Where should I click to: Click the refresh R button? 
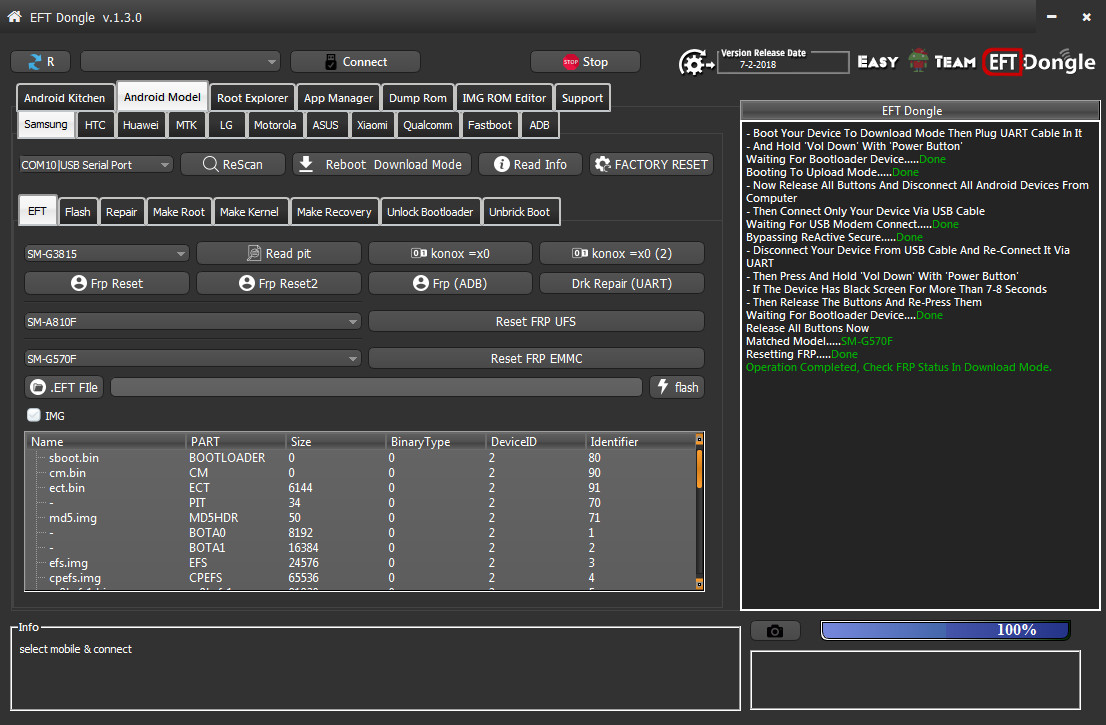(41, 62)
